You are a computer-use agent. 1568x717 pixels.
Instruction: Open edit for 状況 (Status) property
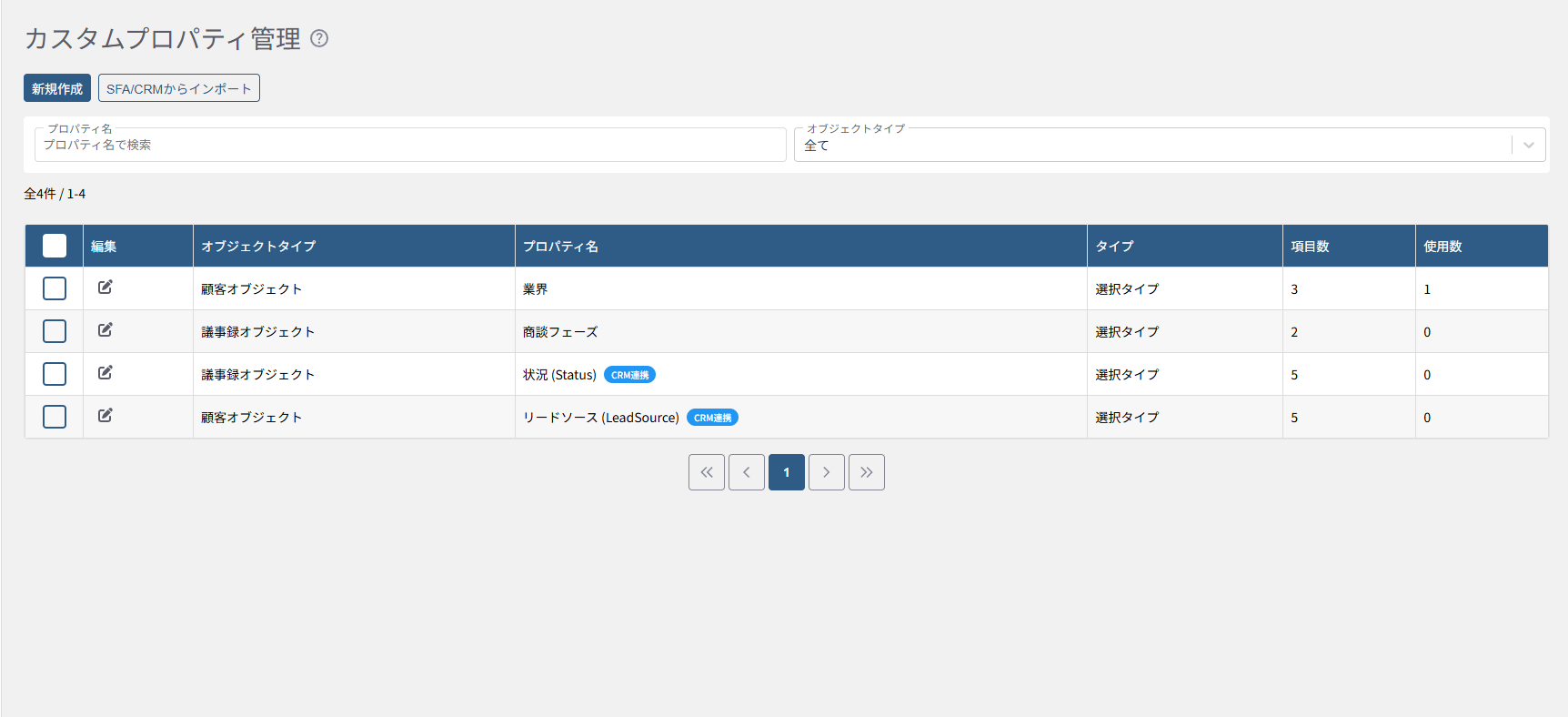pos(106,373)
